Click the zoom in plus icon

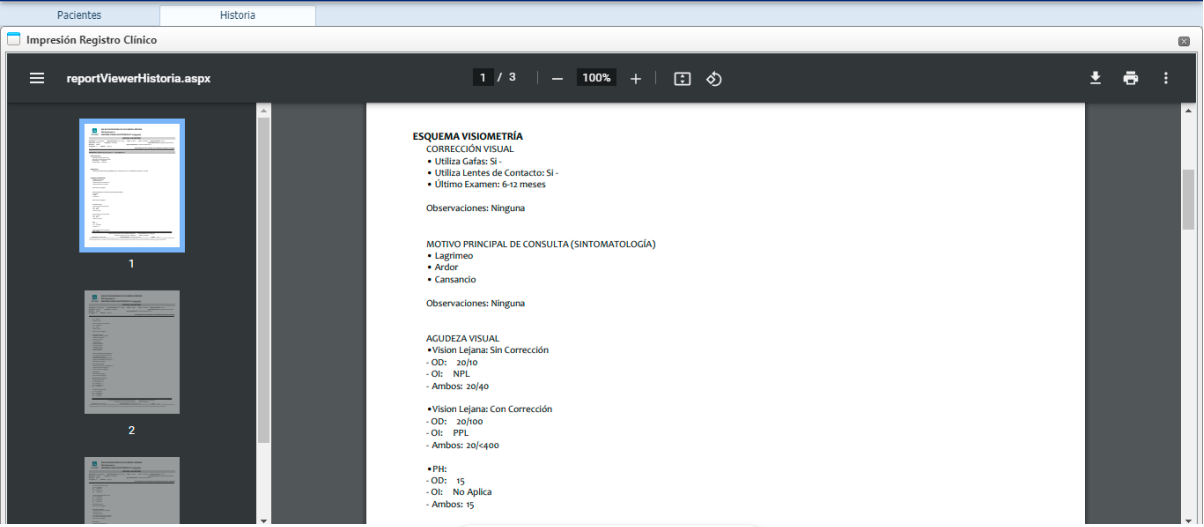point(635,78)
